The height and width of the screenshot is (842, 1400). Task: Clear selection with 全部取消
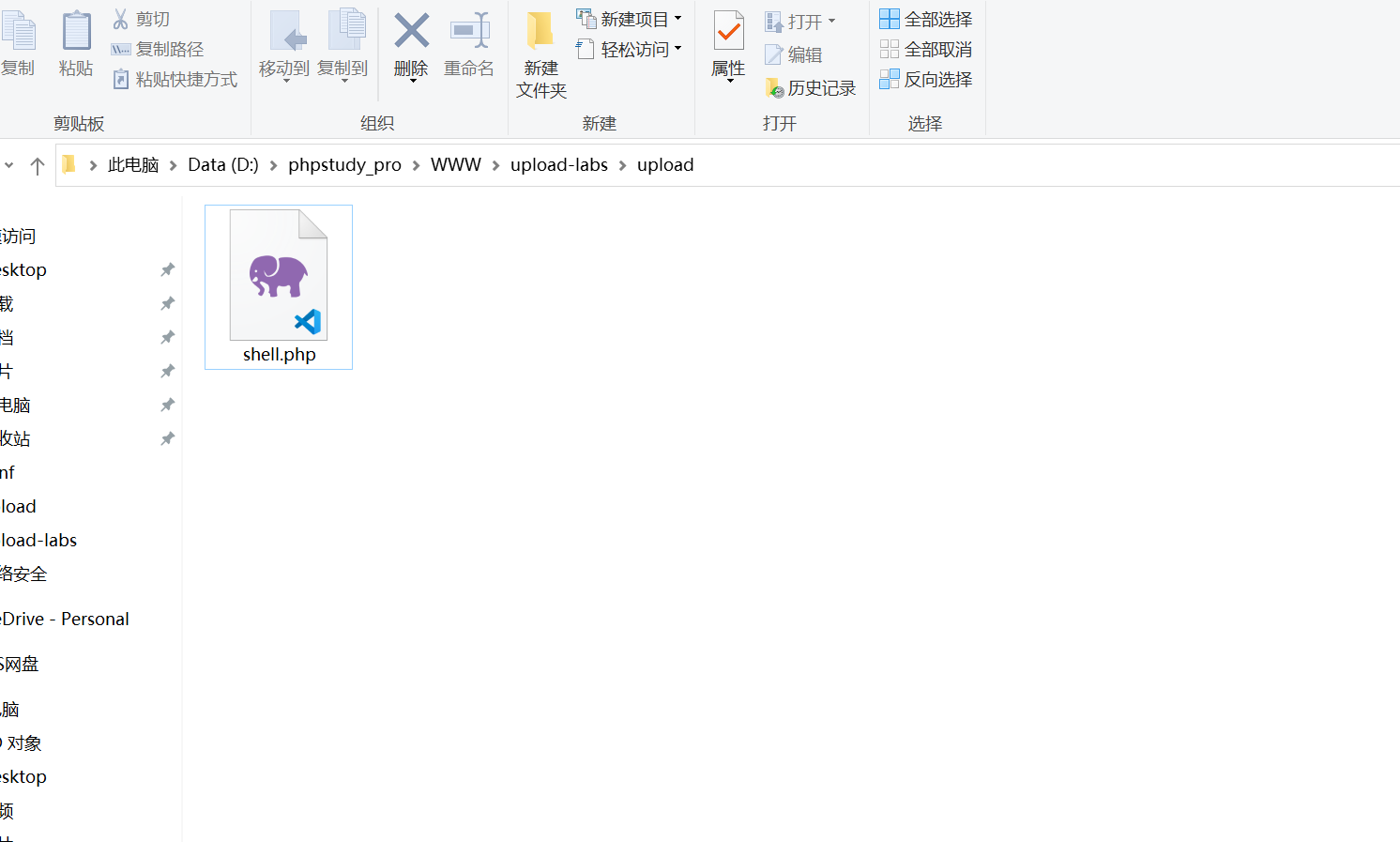pos(890,49)
